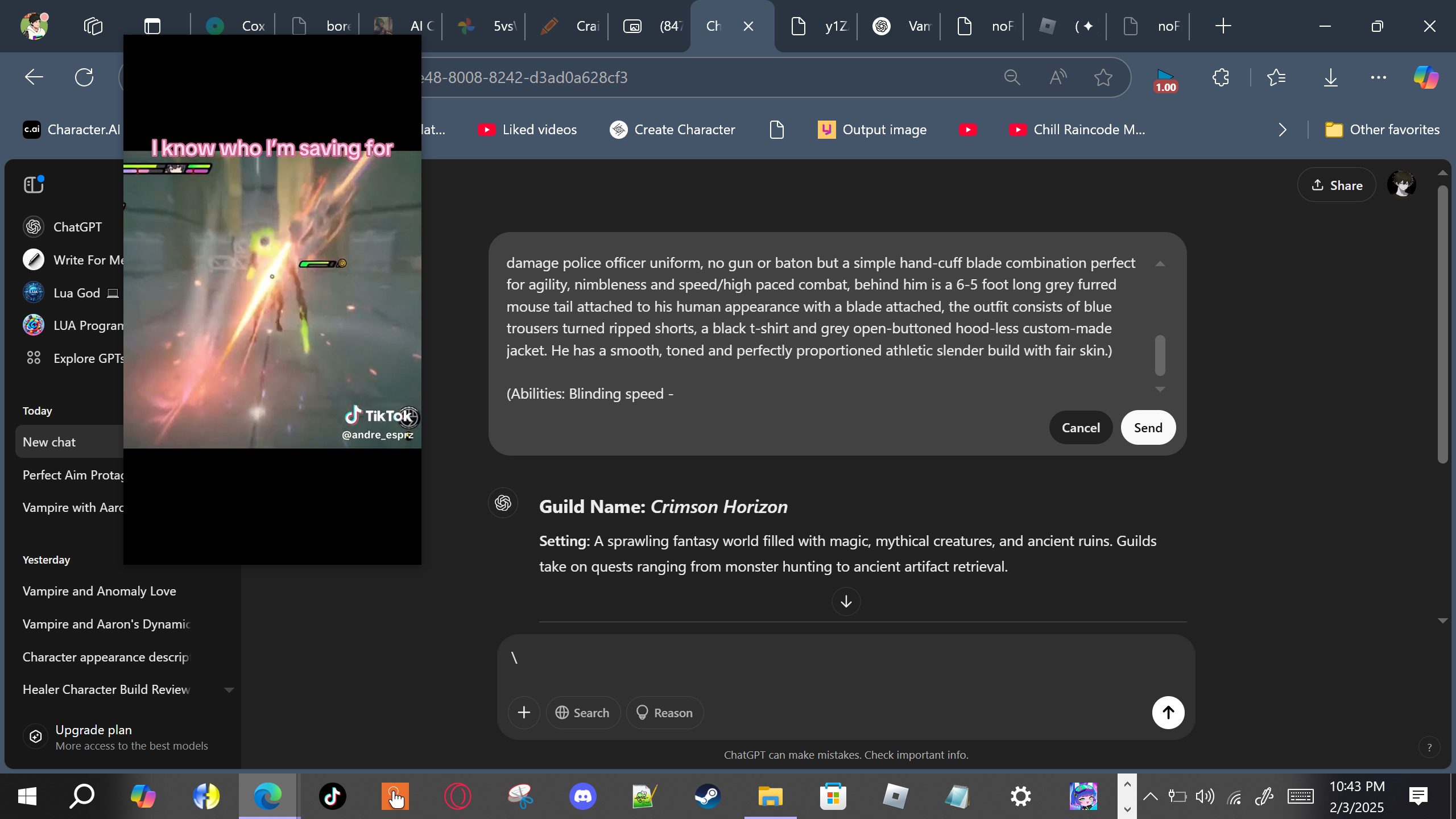Open the Other favorites folder
Image resolution: width=1456 pixels, height=819 pixels.
pyautogui.click(x=1382, y=130)
